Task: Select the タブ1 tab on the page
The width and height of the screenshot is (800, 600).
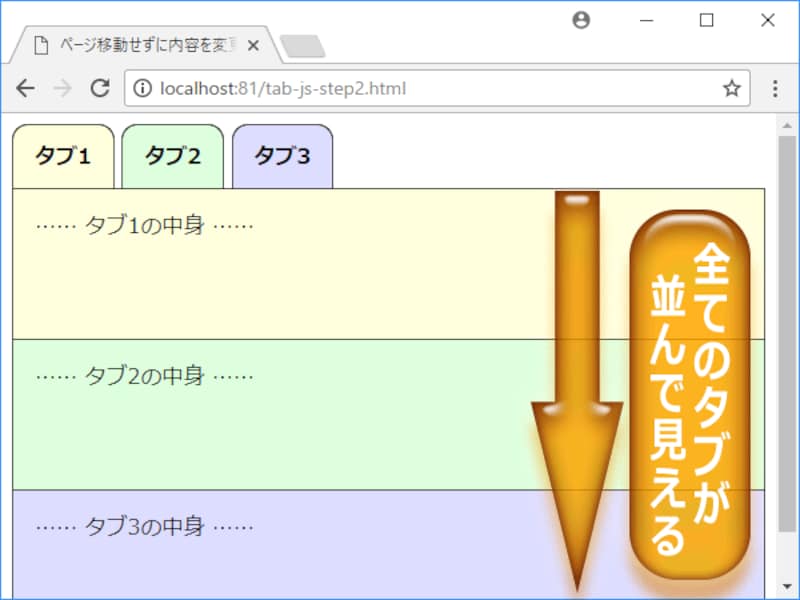Action: click(62, 156)
